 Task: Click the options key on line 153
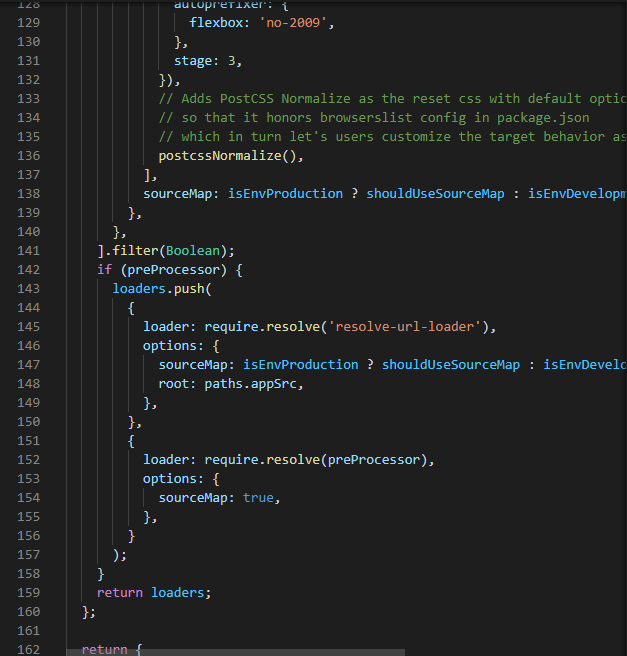pyautogui.click(x=170, y=479)
